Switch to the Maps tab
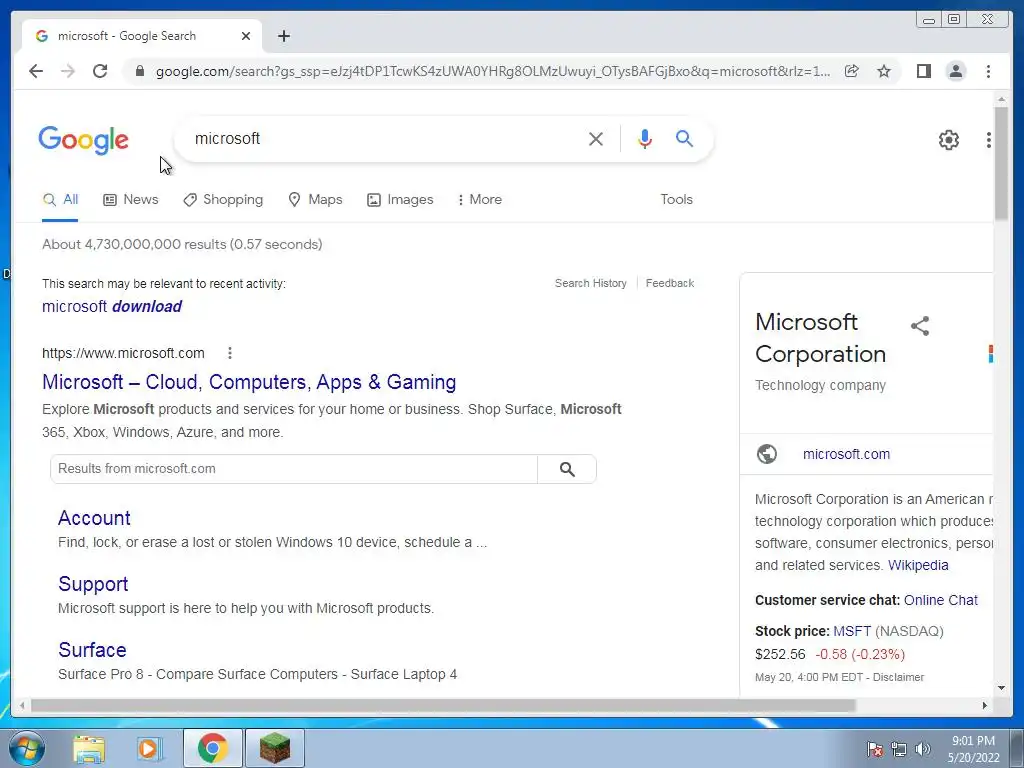1024x768 pixels. pyautogui.click(x=315, y=199)
